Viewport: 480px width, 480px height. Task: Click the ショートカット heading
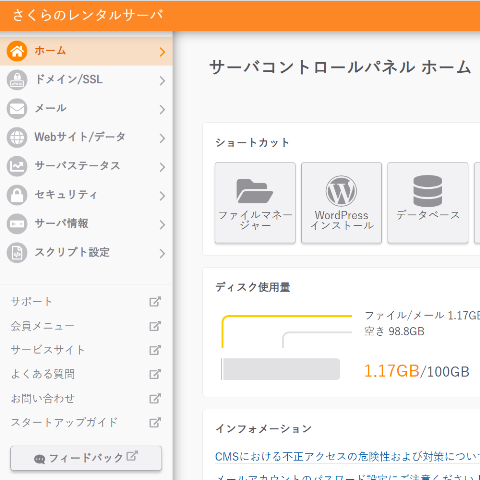[x=252, y=143]
